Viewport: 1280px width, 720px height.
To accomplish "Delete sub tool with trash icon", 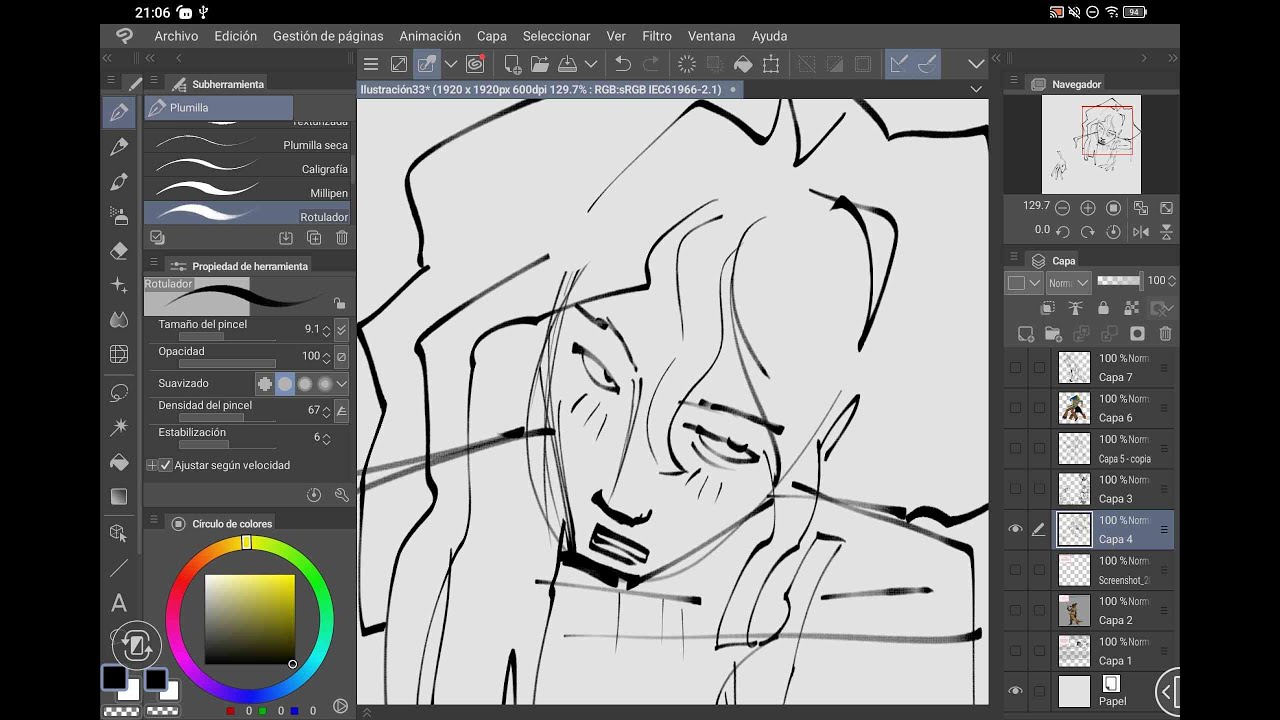I will pos(342,238).
